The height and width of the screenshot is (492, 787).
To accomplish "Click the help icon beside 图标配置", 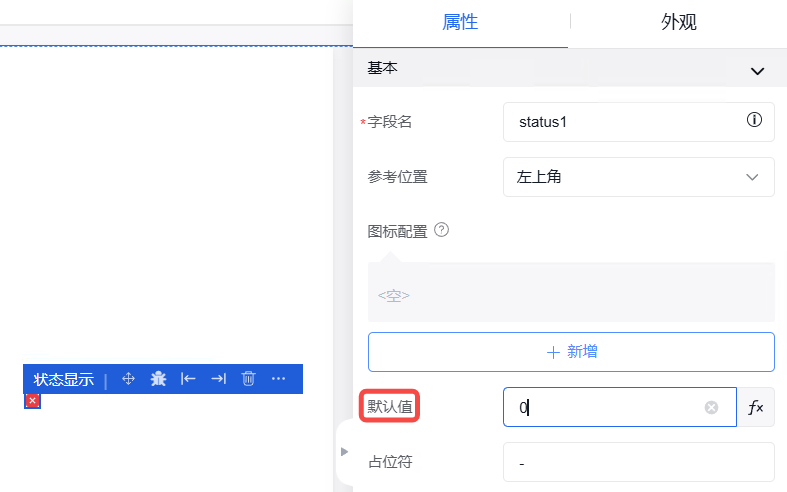I will pyautogui.click(x=441, y=230).
